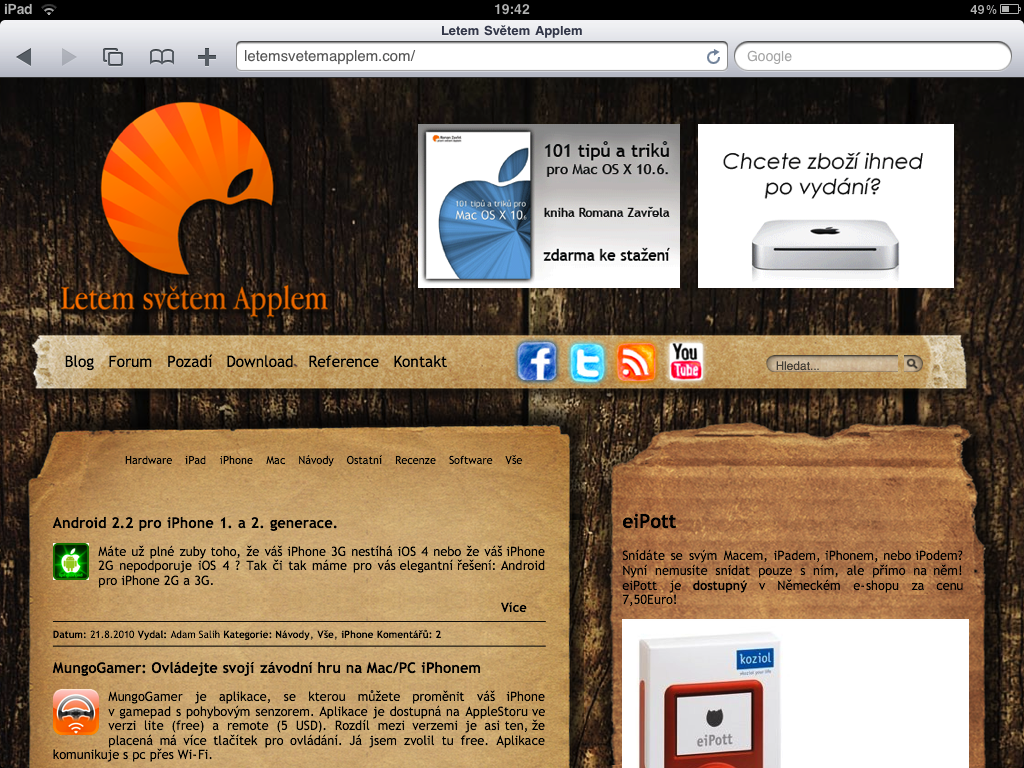This screenshot has height=768, width=1024.
Task: Select the iPhone category tab
Action: [x=236, y=460]
